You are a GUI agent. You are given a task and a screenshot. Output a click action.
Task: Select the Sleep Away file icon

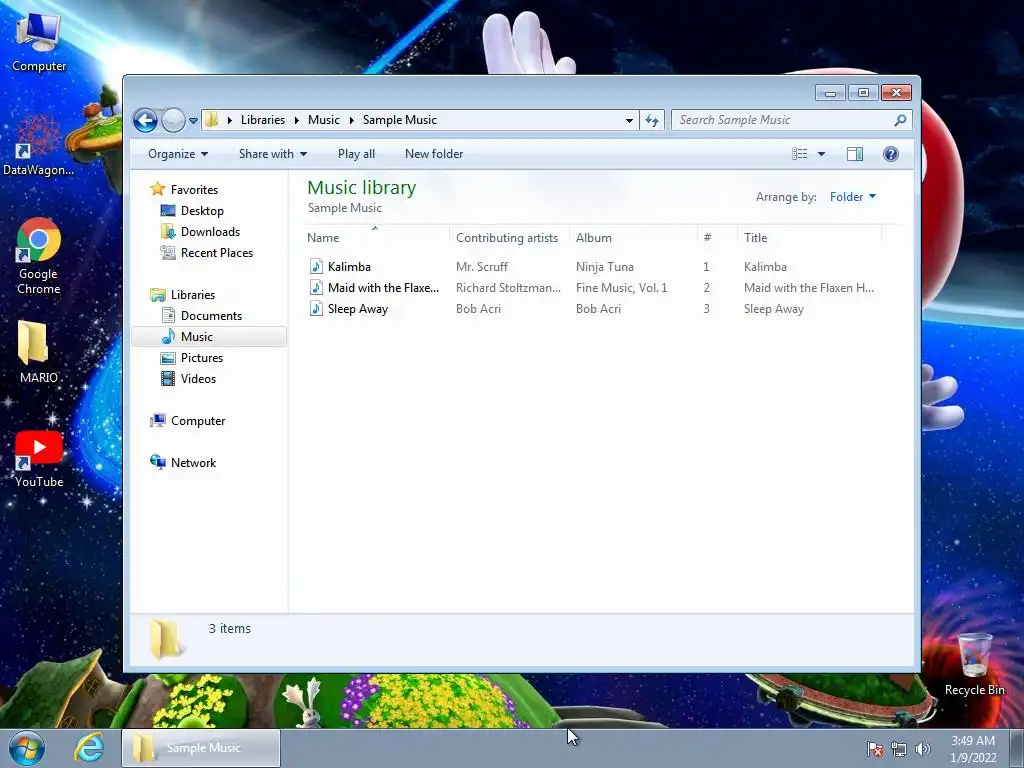pos(316,308)
